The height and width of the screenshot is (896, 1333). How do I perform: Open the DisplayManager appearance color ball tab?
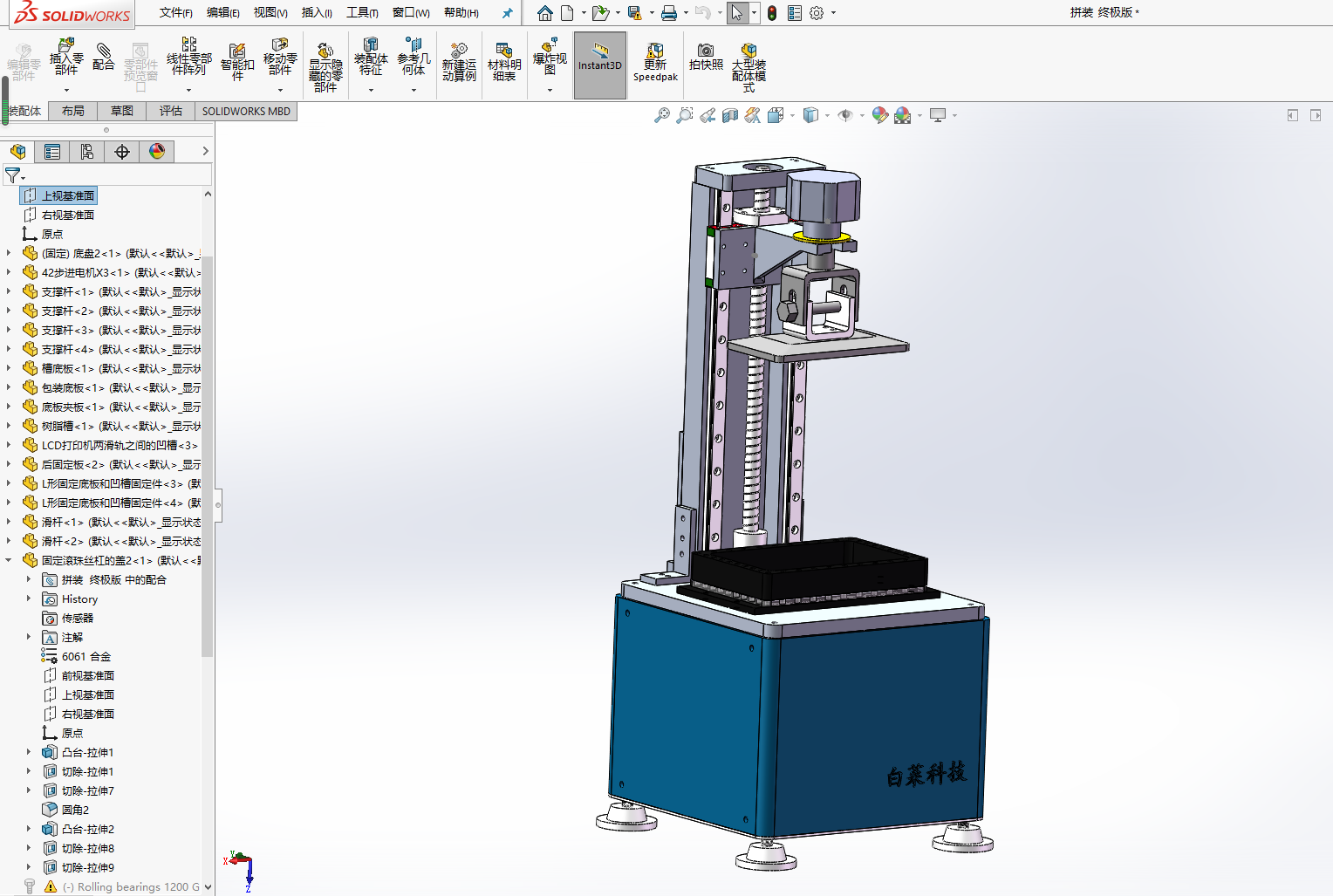pyautogui.click(x=157, y=152)
